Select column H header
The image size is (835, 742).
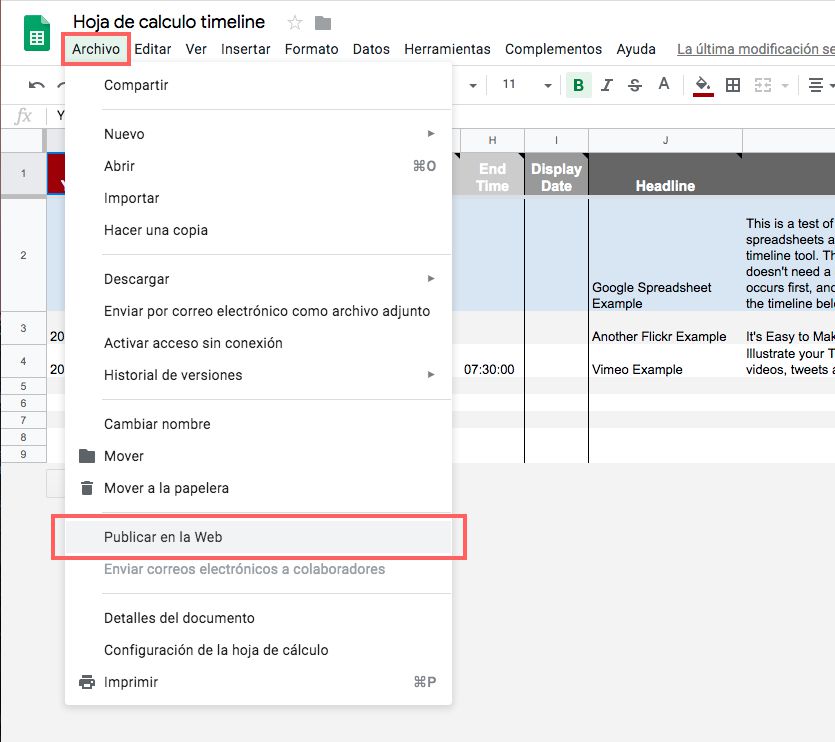click(493, 140)
